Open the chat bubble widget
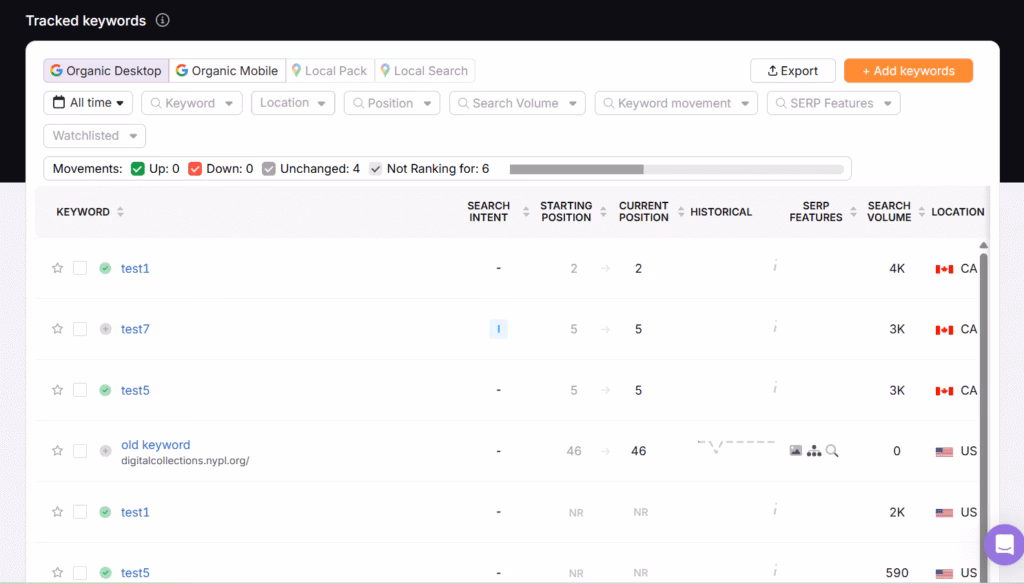Image resolution: width=1024 pixels, height=584 pixels. (x=1003, y=545)
